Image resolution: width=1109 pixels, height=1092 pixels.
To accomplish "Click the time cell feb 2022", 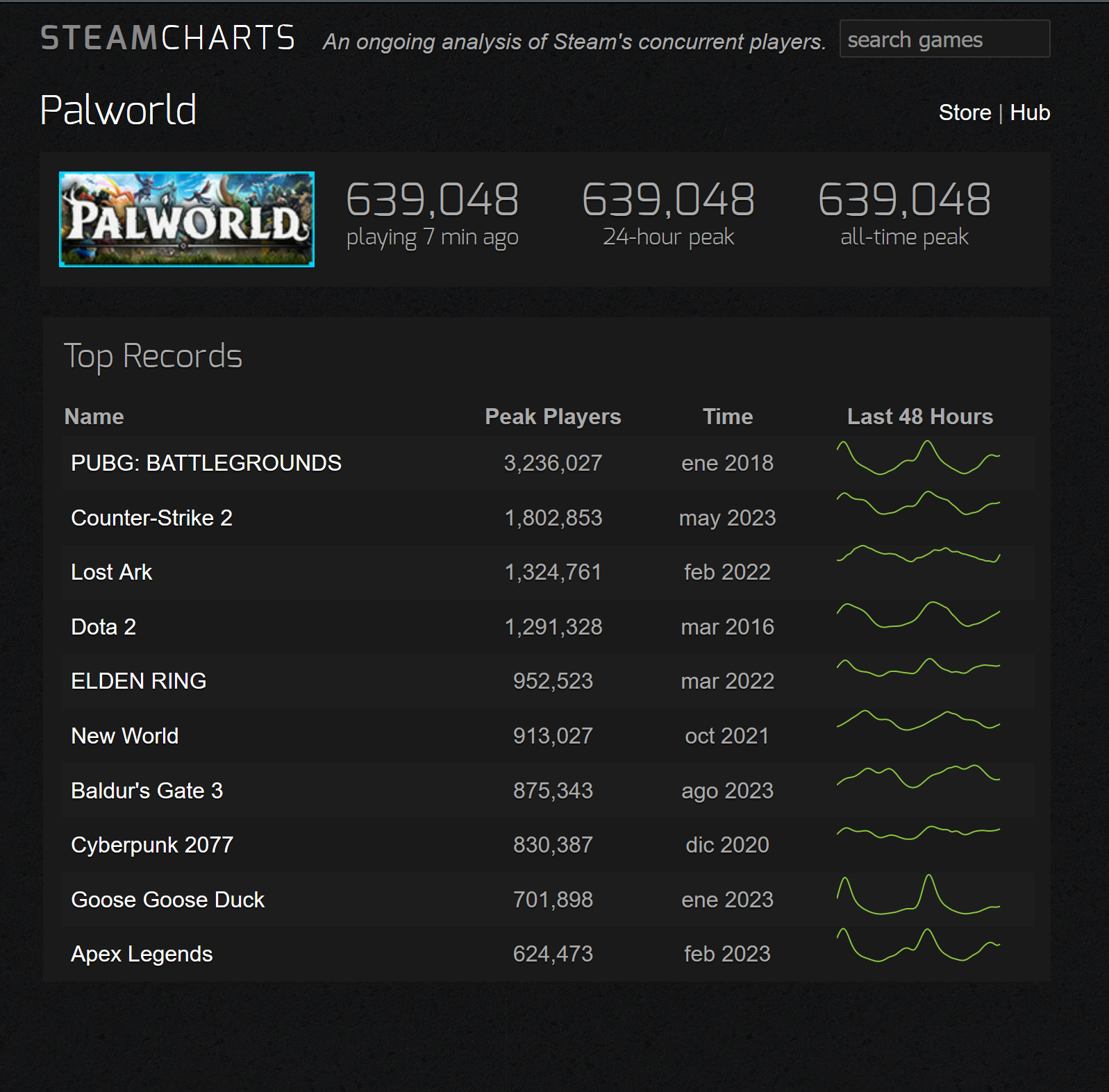I will (728, 572).
